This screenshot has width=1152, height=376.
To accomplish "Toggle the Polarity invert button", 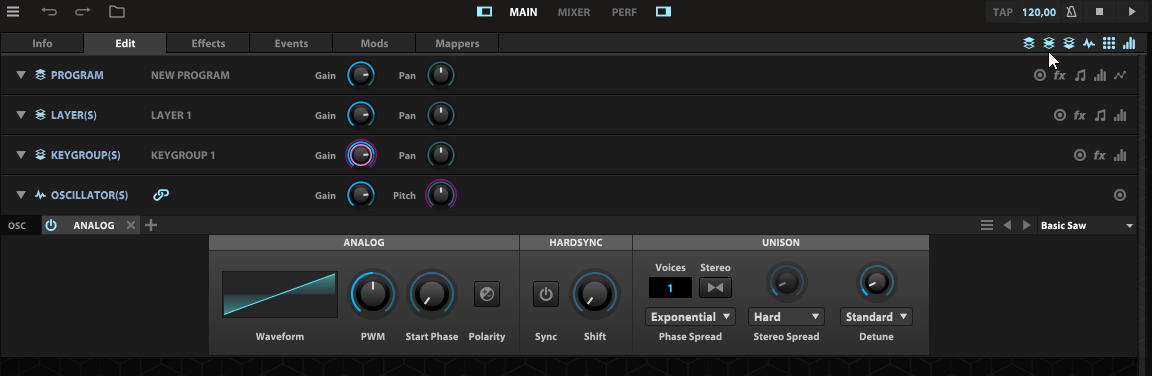I will pyautogui.click(x=486, y=295).
